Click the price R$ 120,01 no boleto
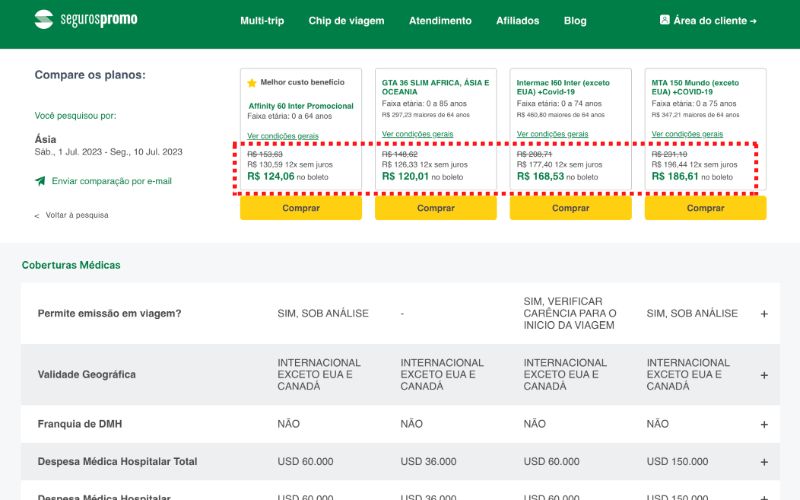 (422, 177)
